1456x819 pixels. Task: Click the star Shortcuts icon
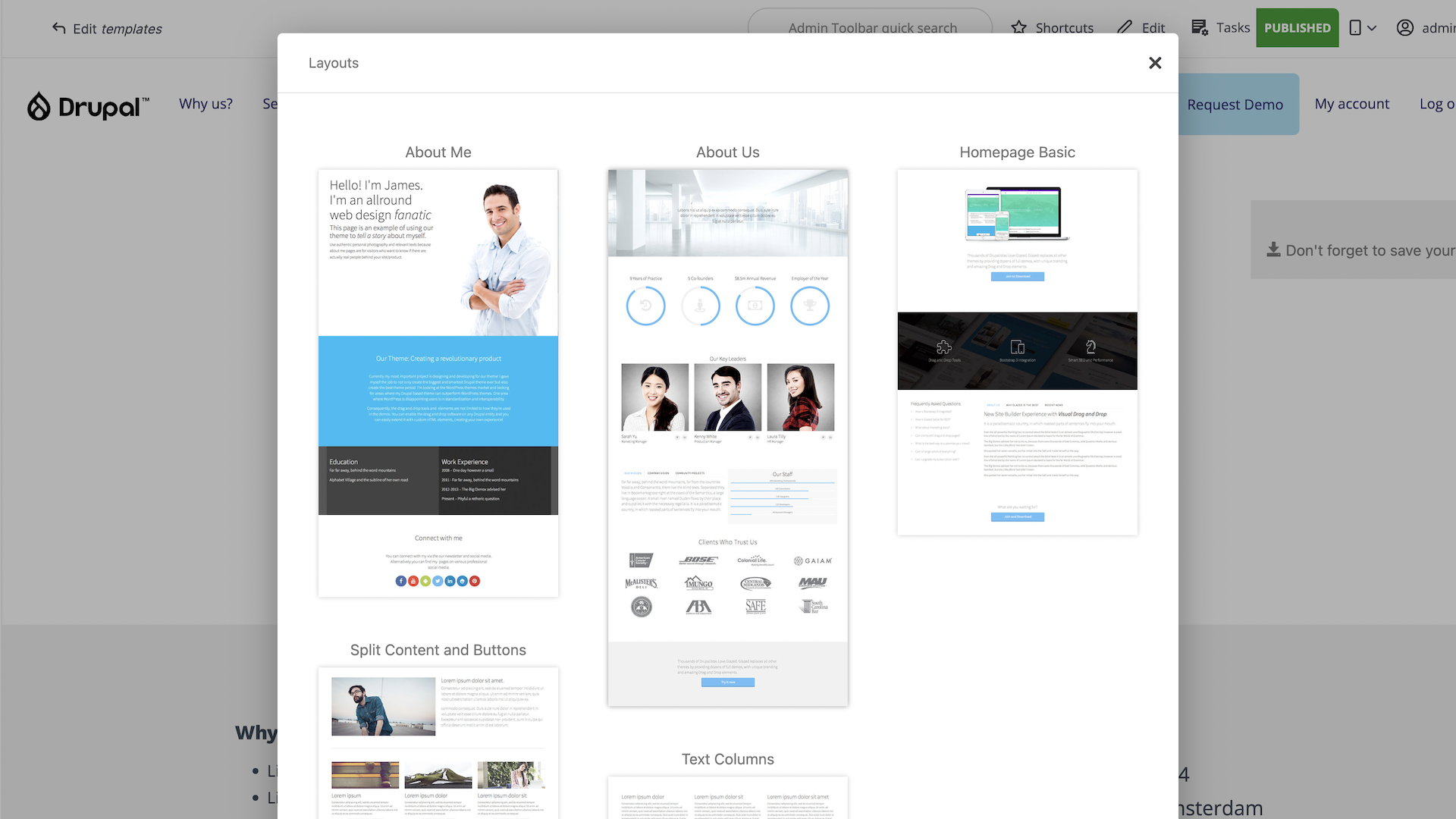pyautogui.click(x=1019, y=27)
